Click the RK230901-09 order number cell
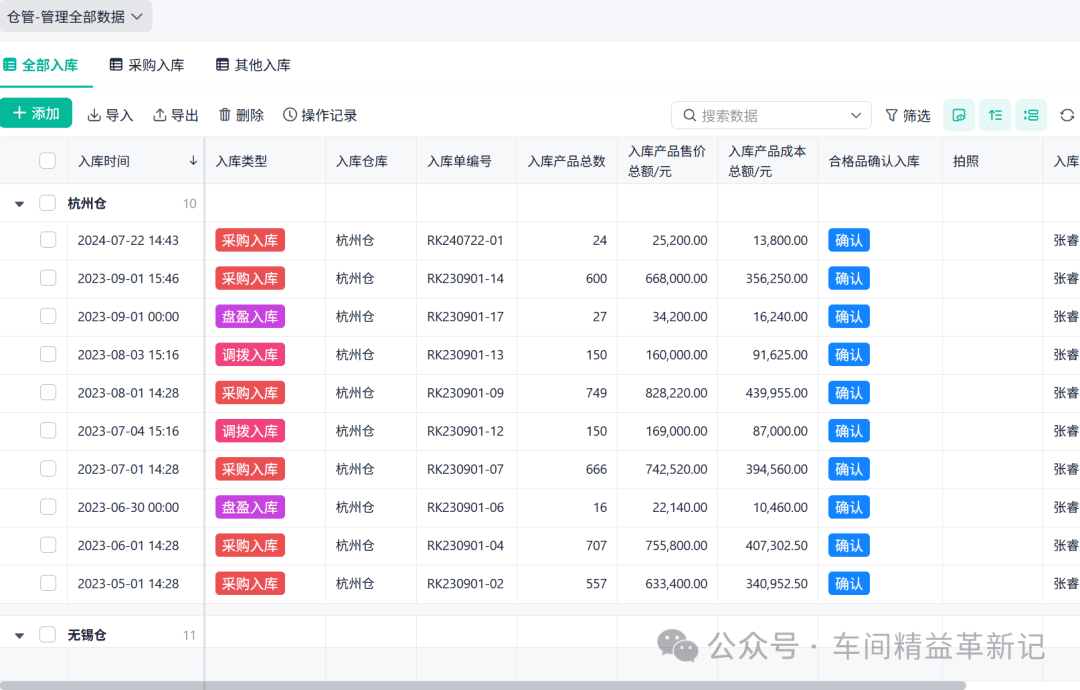 tap(466, 393)
